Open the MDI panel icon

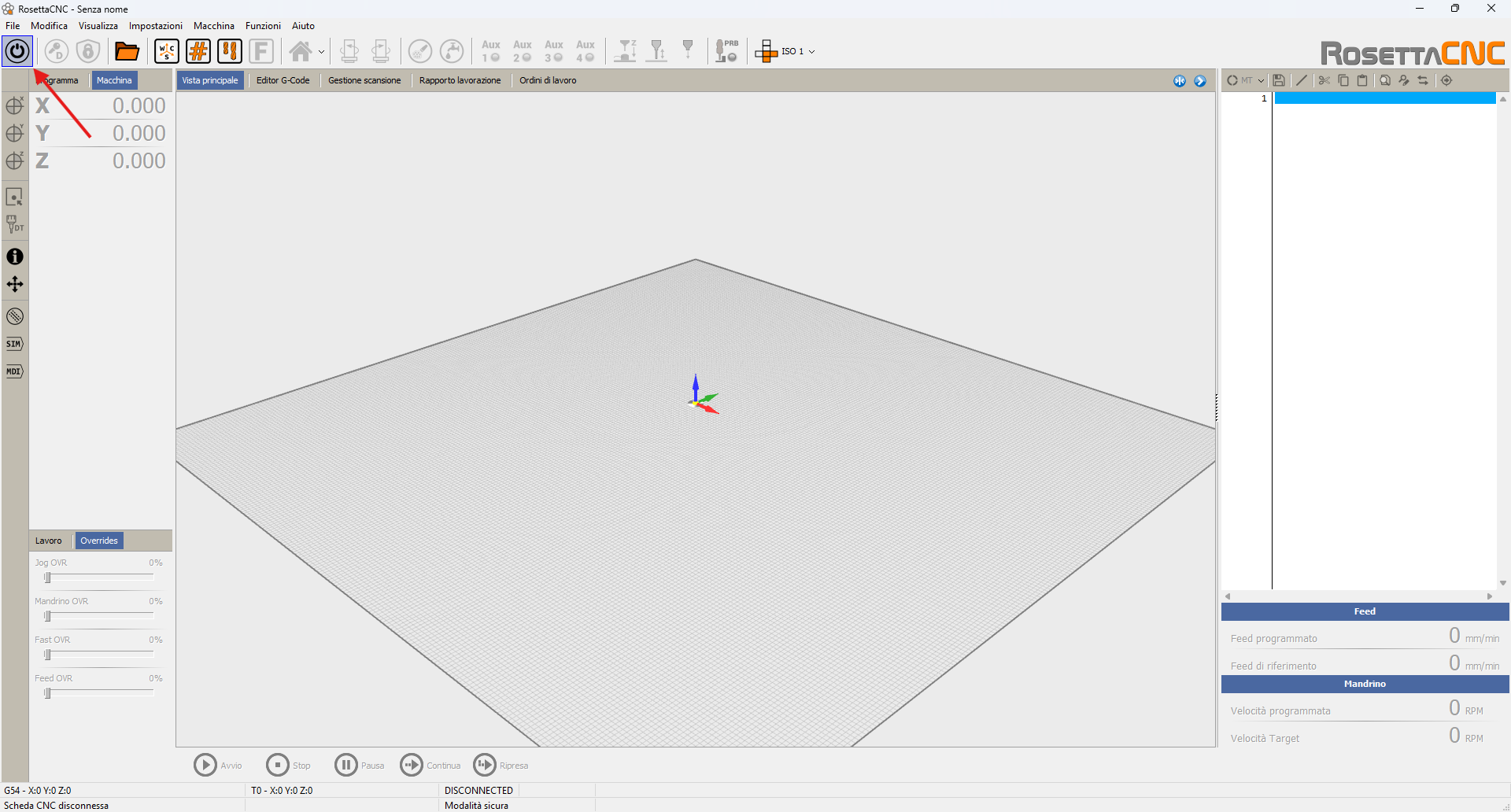click(14, 371)
